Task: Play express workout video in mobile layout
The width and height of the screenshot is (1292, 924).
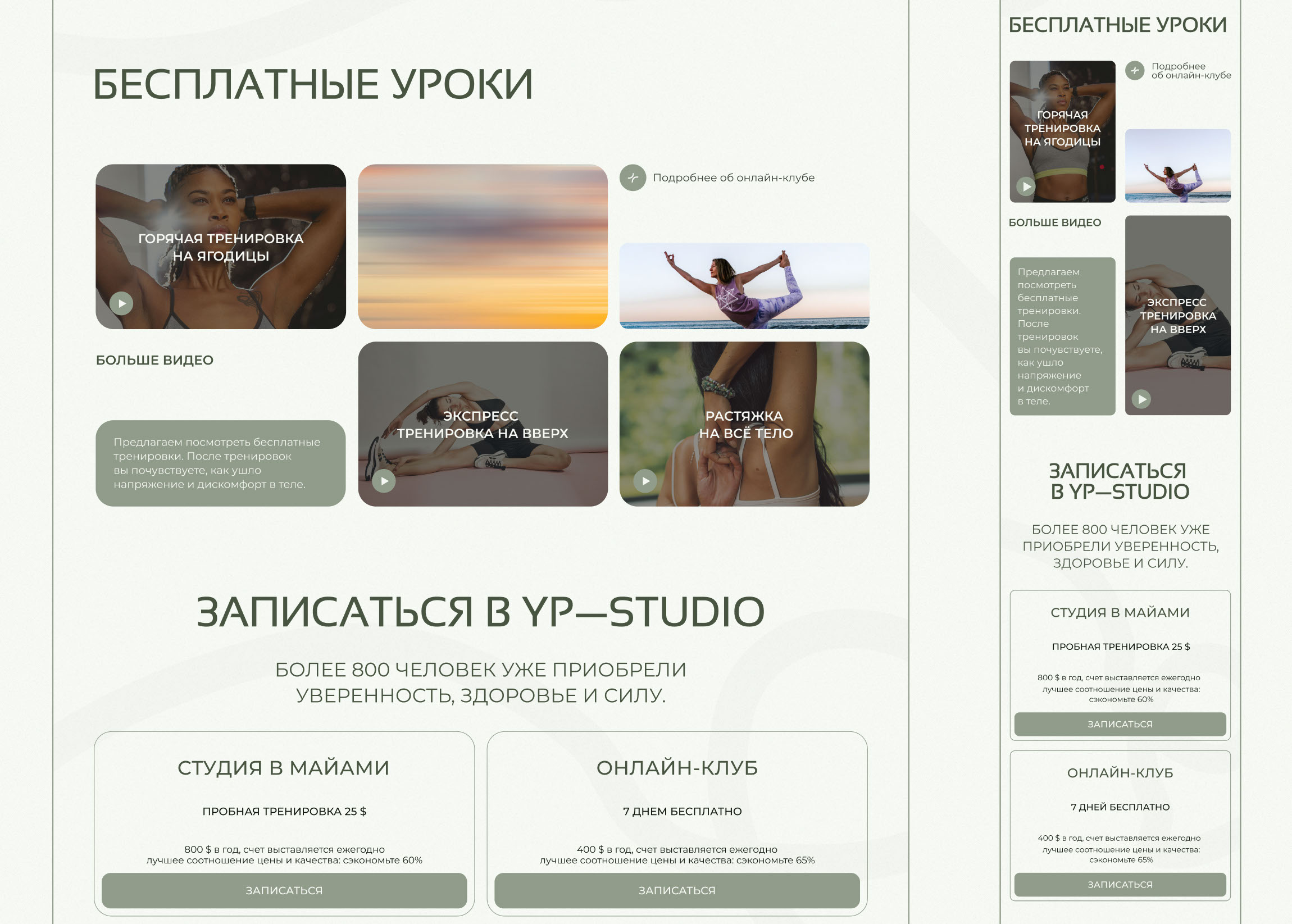Action: (1141, 399)
